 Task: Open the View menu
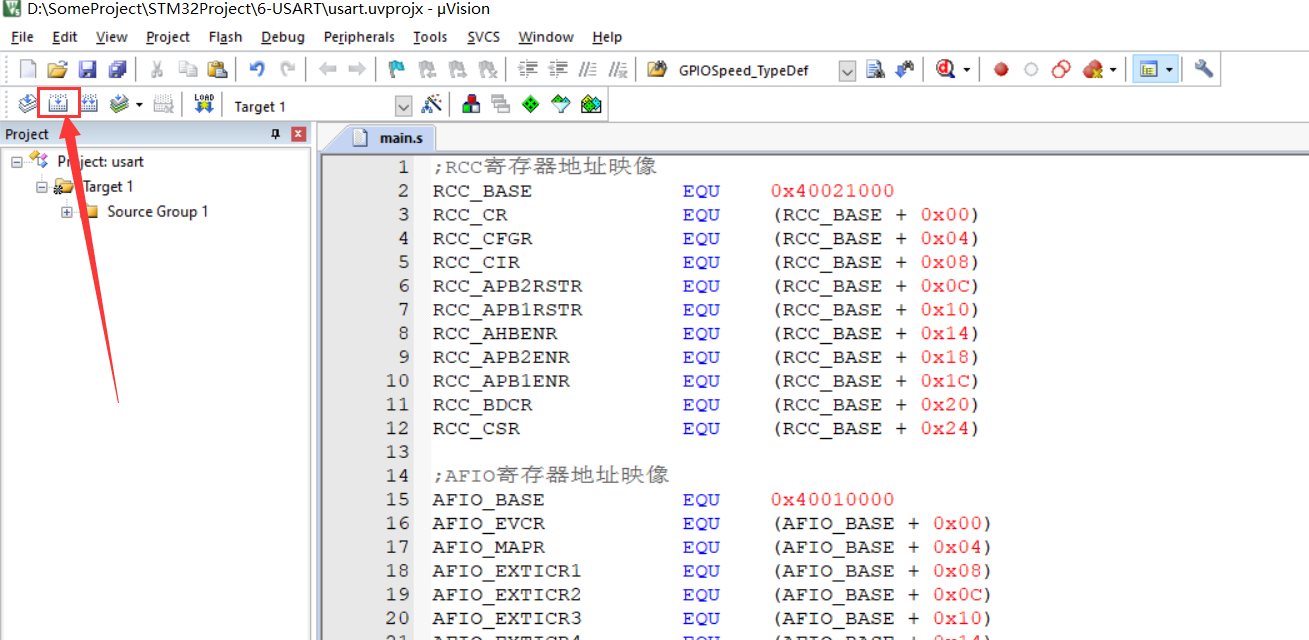coord(111,37)
